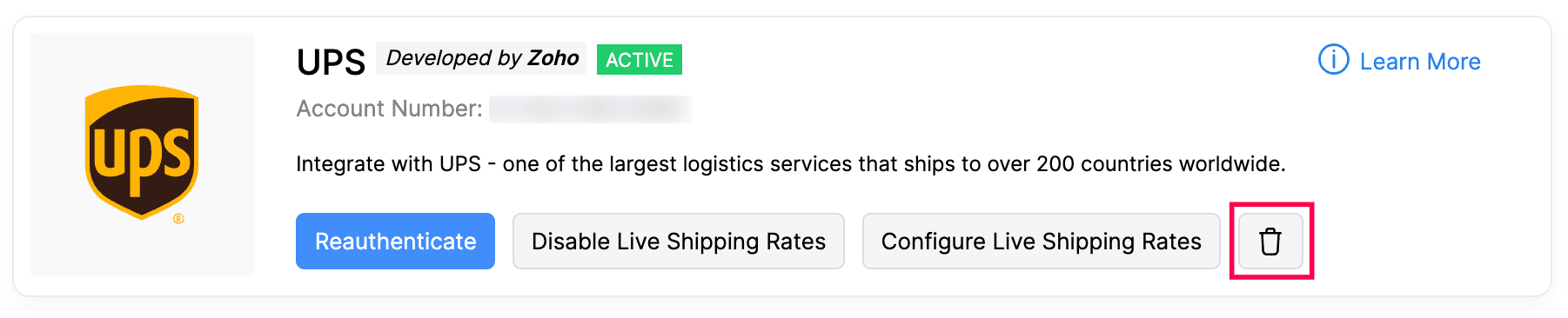Screen dimensions: 1568x318
Task: Click the Reauthenticate button
Action: tap(395, 242)
